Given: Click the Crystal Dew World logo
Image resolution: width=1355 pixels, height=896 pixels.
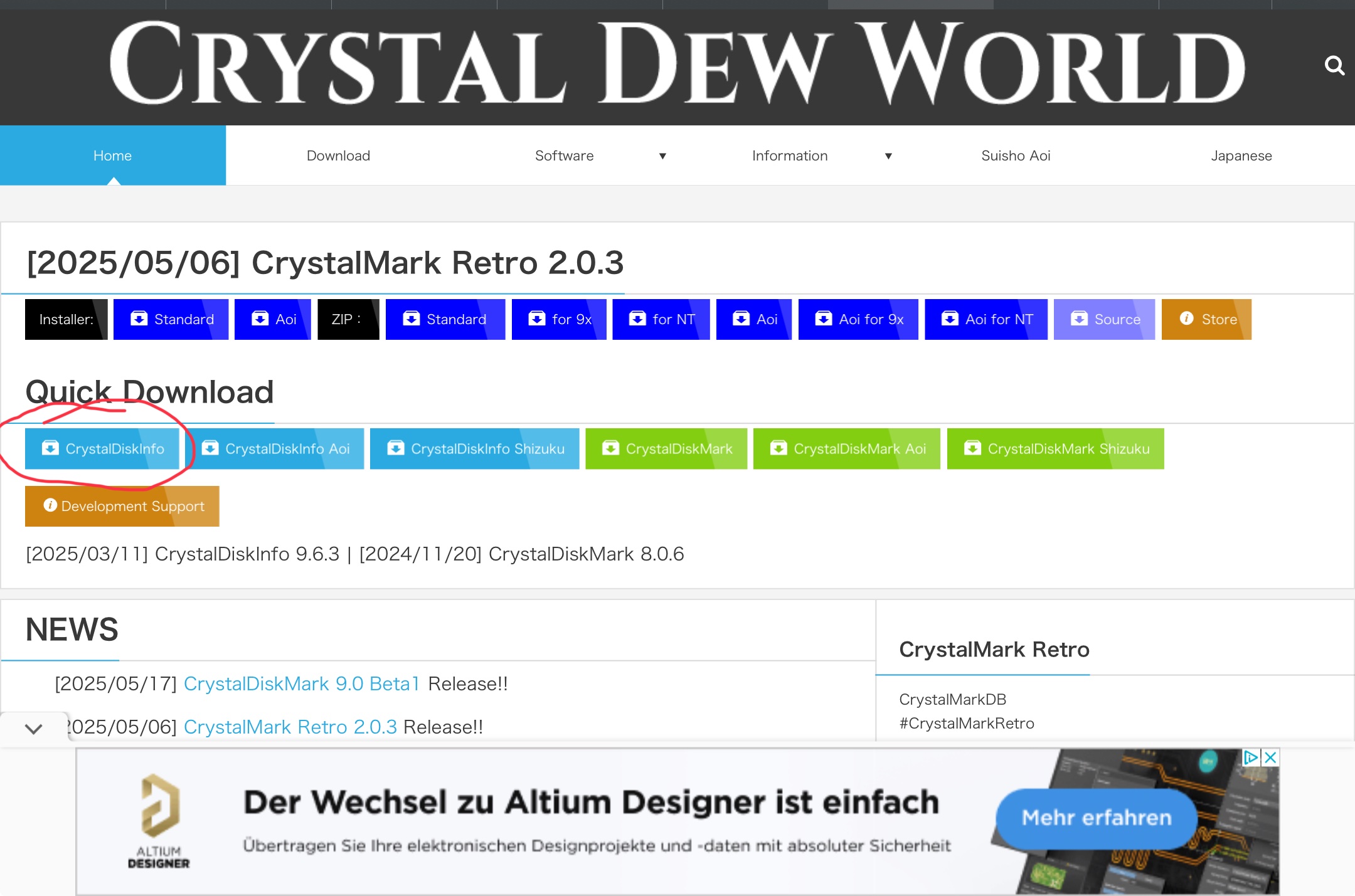Looking at the screenshot, I should (x=676, y=64).
